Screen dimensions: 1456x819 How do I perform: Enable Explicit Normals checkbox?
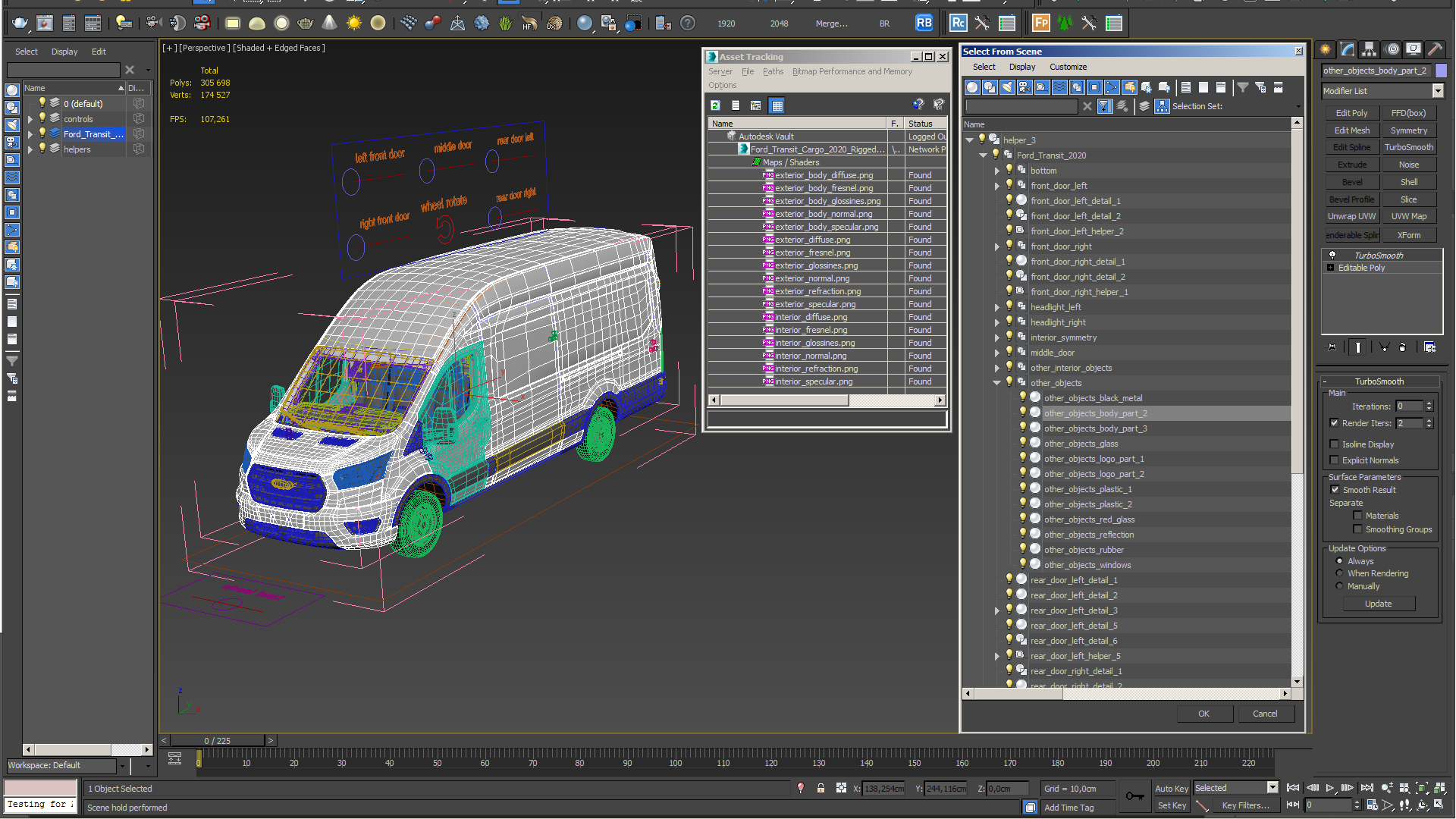coord(1334,460)
